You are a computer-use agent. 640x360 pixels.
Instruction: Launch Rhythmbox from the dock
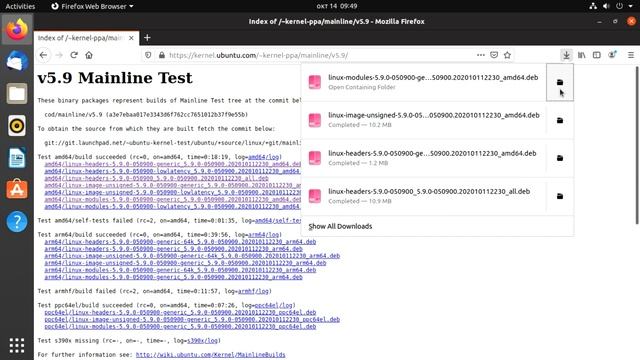pos(17,126)
